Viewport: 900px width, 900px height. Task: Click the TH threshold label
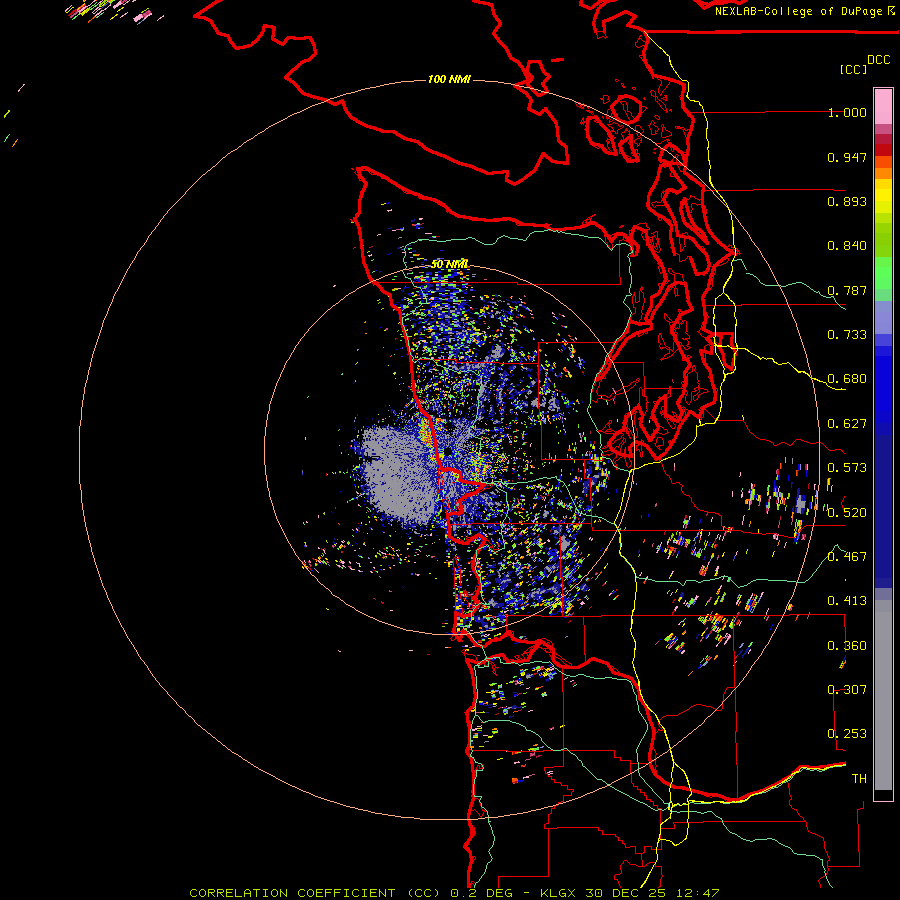[859, 779]
